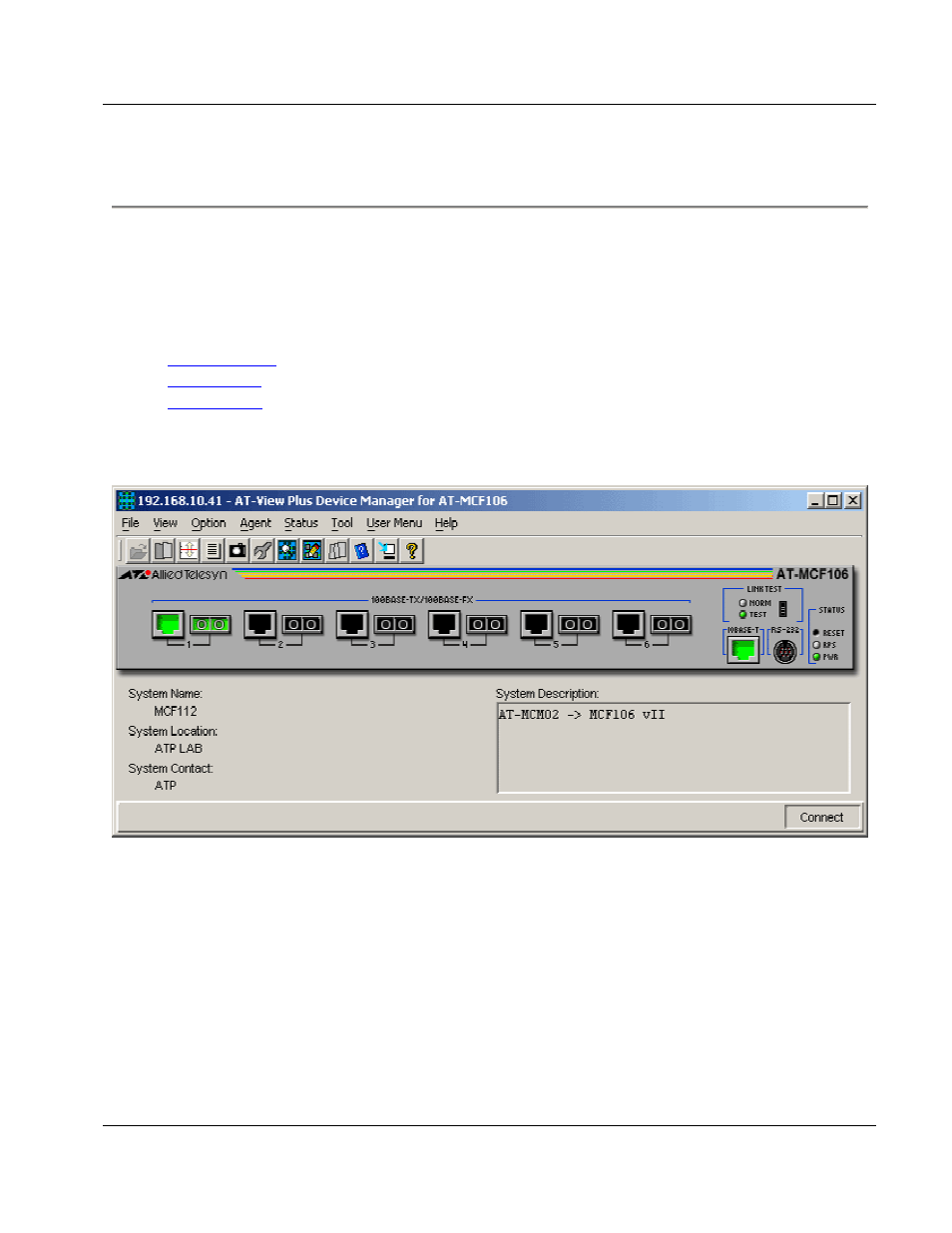Select the fiber port 5
952x1233 pixels.
click(x=579, y=625)
